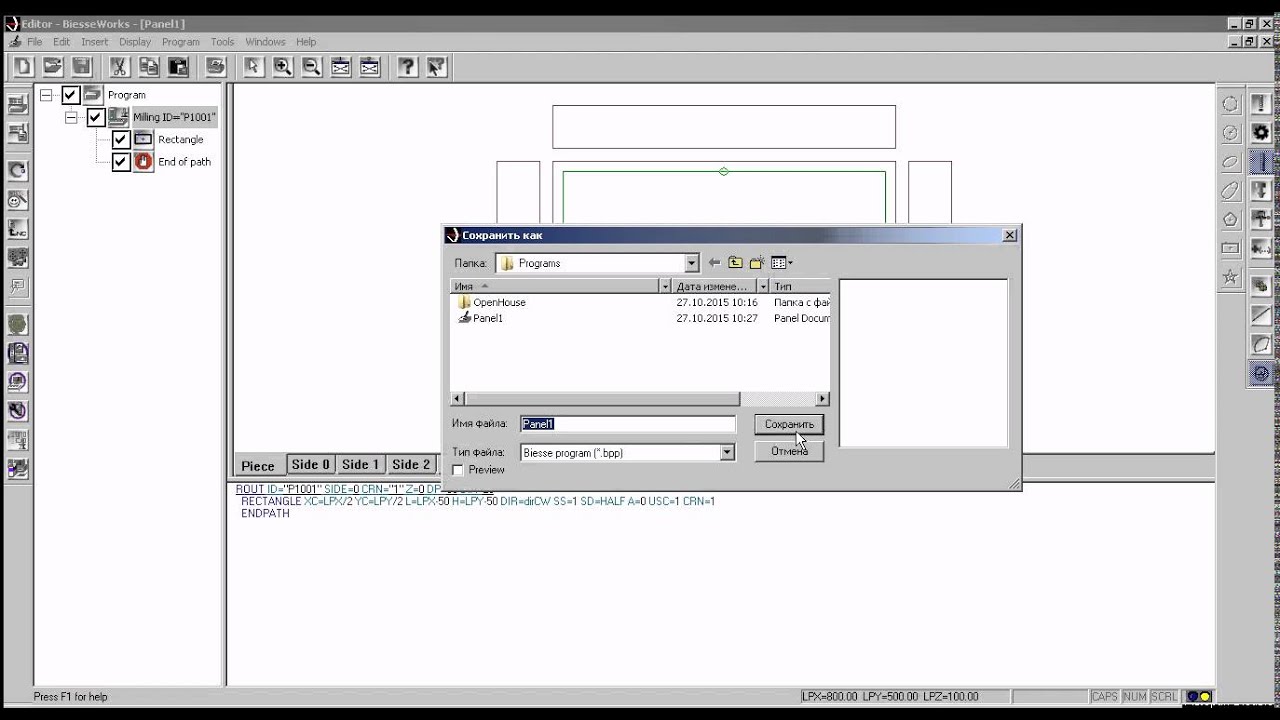Click the question mark Help icon
1280x720 pixels.
coord(407,67)
